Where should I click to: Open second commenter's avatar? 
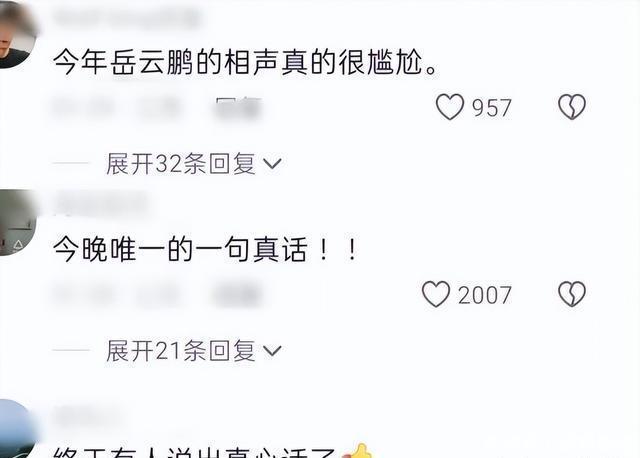[17, 222]
